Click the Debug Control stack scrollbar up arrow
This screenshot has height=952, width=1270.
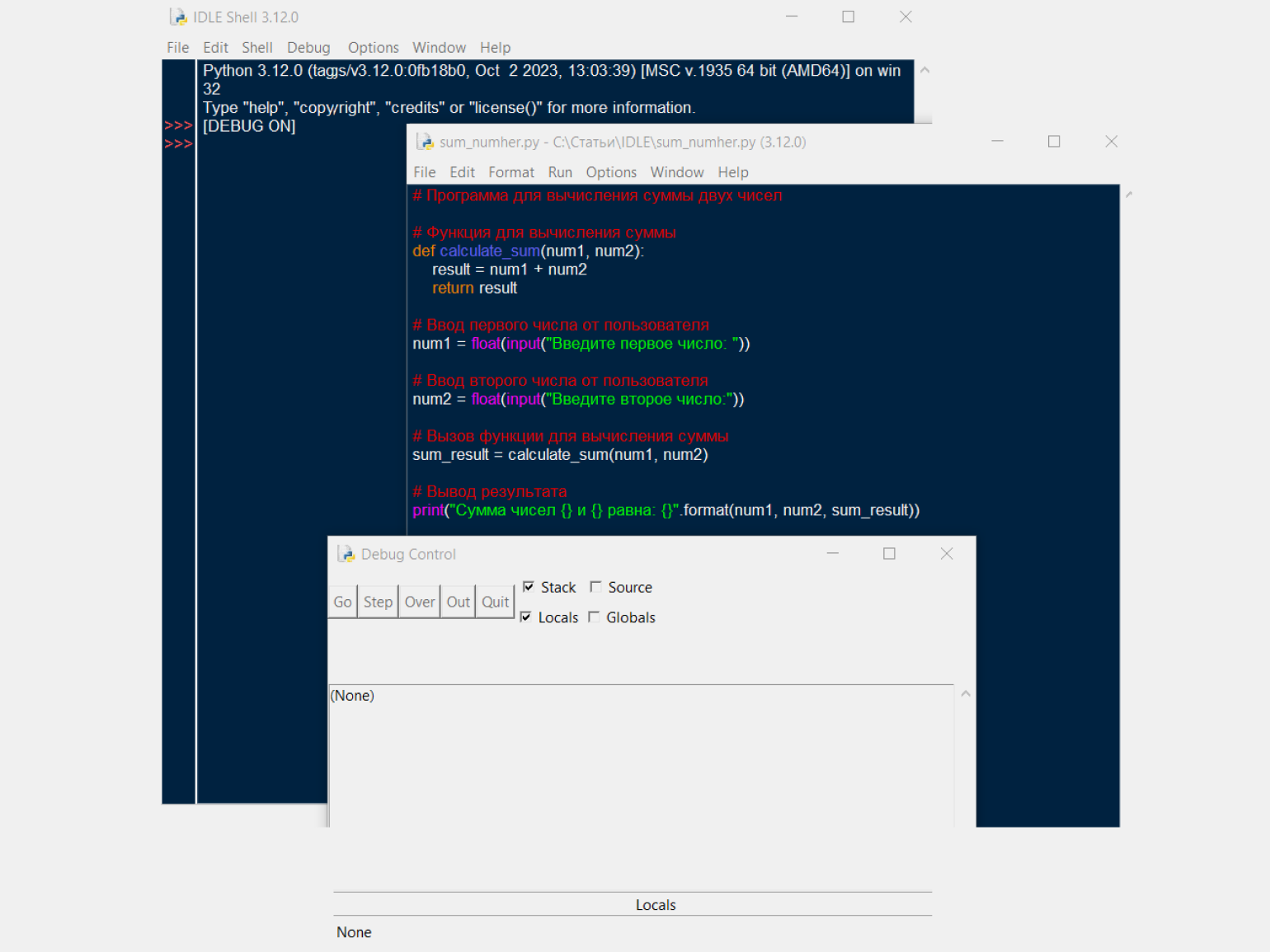[x=966, y=694]
